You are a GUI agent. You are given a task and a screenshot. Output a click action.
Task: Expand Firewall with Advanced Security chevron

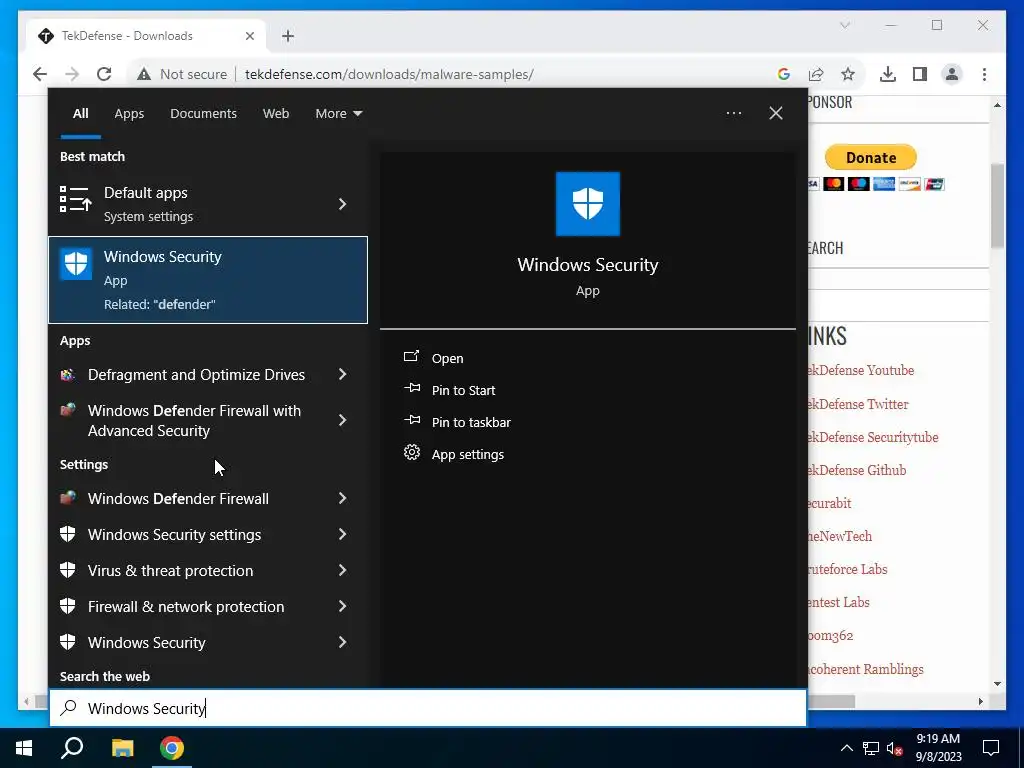point(342,421)
